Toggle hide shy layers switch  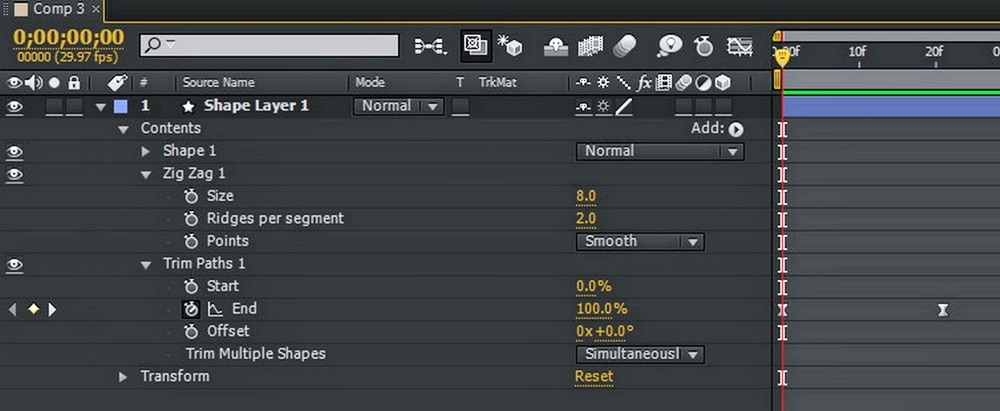[x=557, y=46]
